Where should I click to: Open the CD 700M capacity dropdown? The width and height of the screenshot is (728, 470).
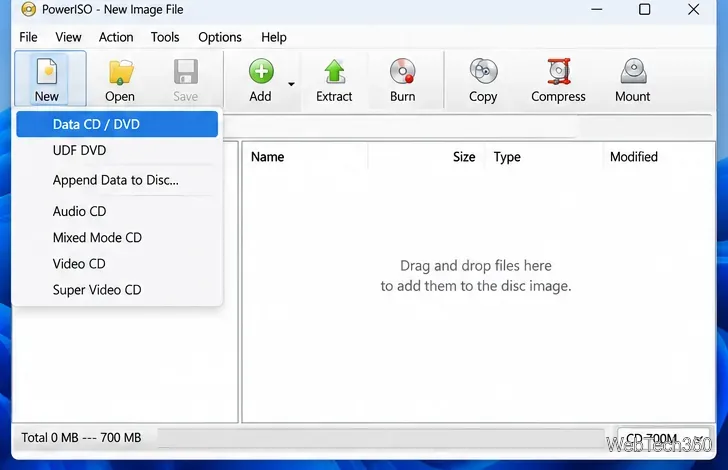point(663,438)
